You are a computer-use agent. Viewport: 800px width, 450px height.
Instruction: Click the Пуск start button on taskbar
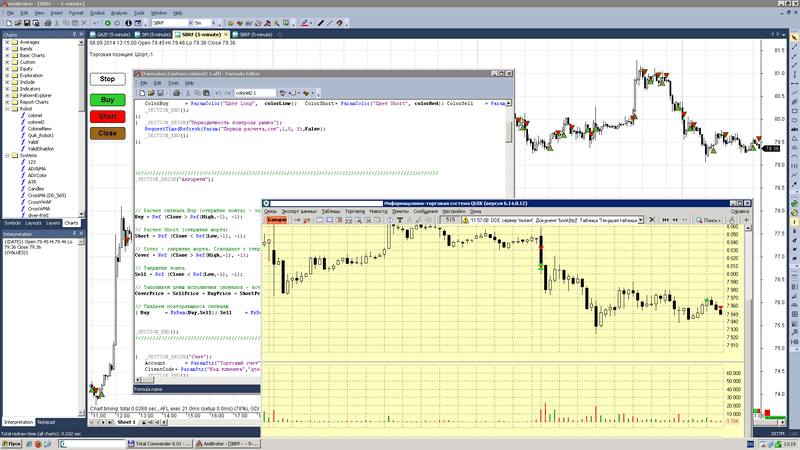coord(11,444)
